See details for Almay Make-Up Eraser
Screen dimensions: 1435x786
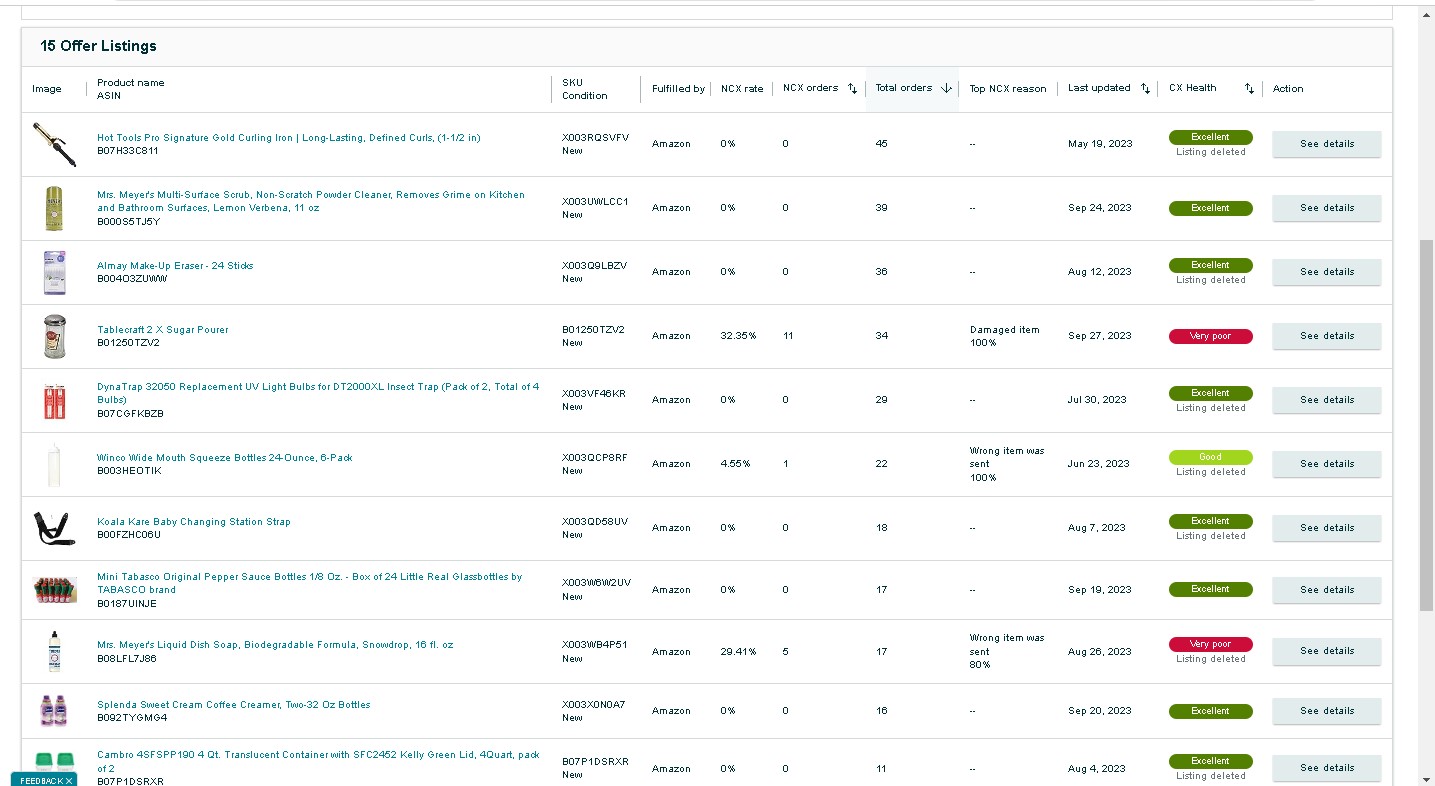coord(1326,272)
